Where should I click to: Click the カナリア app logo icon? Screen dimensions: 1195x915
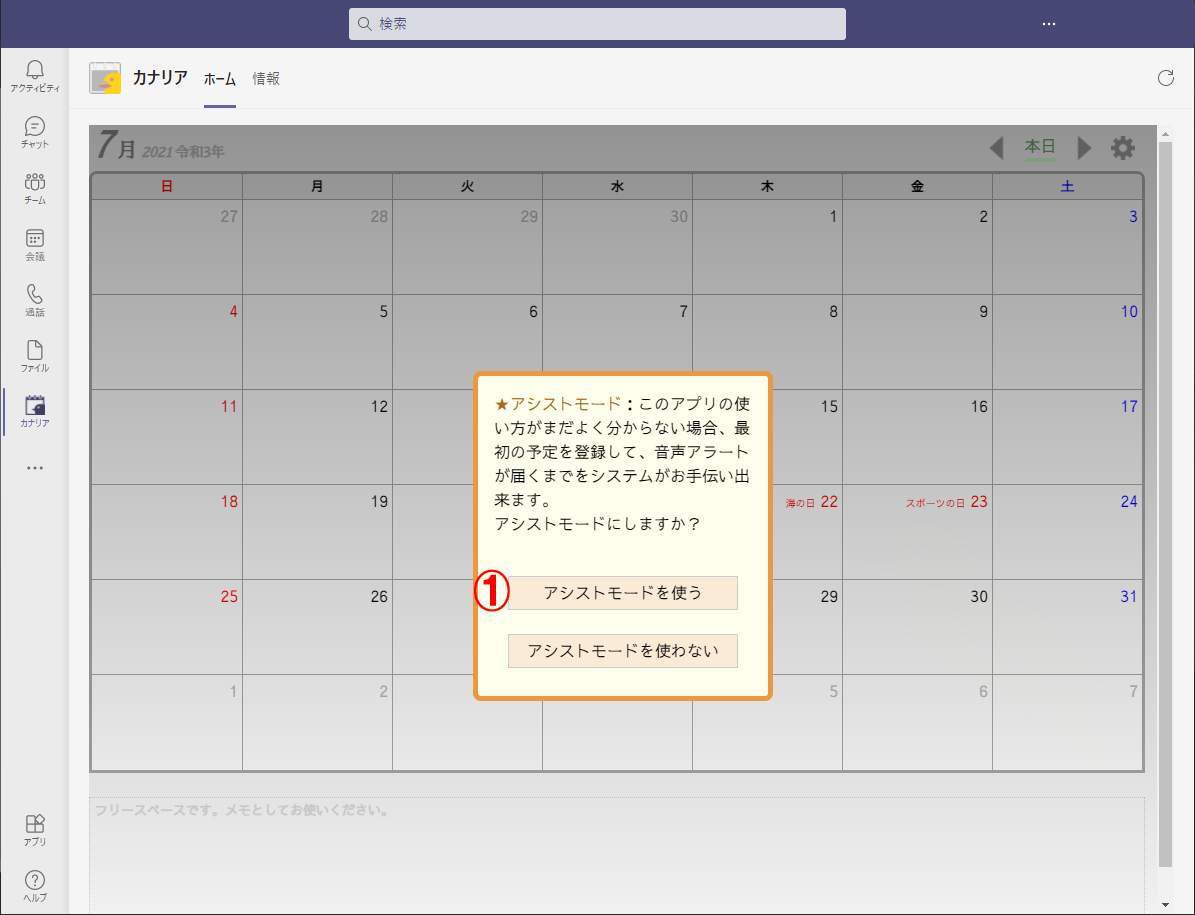coord(105,78)
